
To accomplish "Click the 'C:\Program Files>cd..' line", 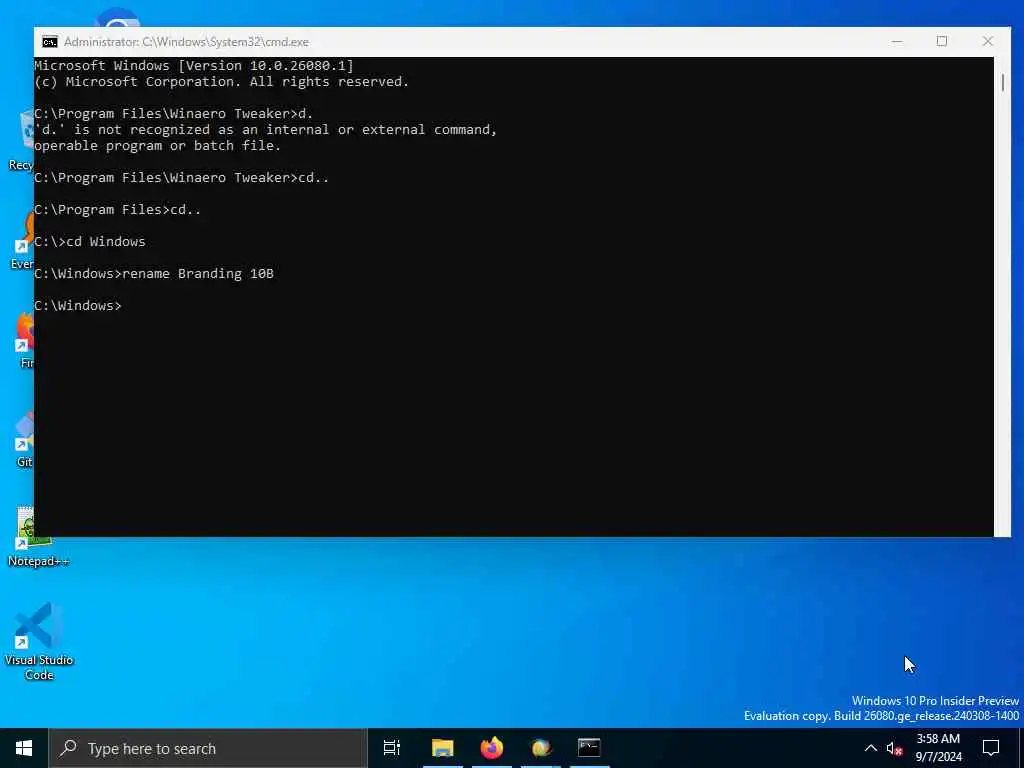I will coord(118,210).
